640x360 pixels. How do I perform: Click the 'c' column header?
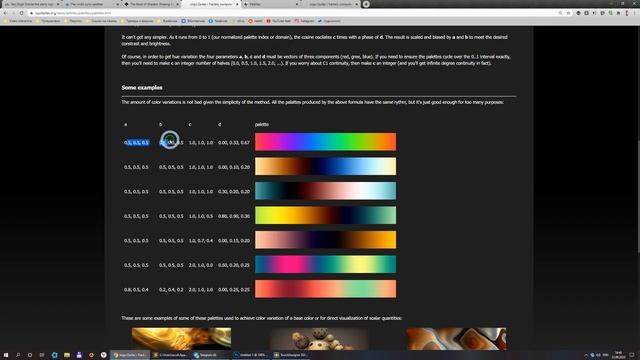coord(190,124)
